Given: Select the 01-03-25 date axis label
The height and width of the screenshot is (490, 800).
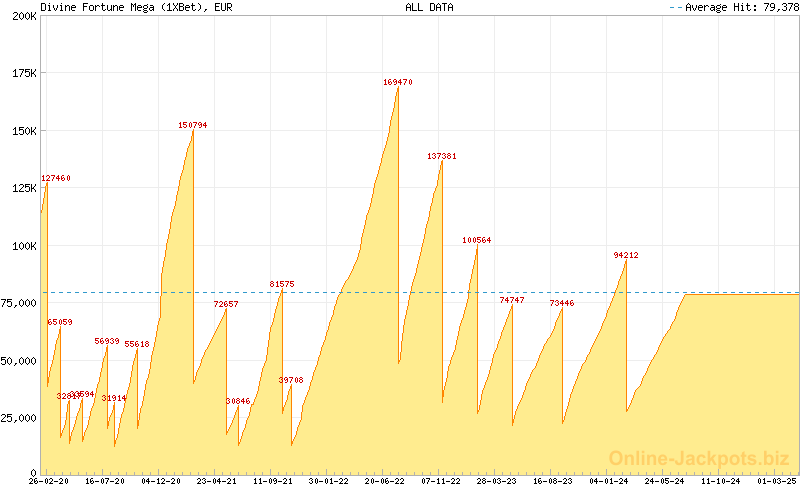Looking at the screenshot, I should point(777,481).
